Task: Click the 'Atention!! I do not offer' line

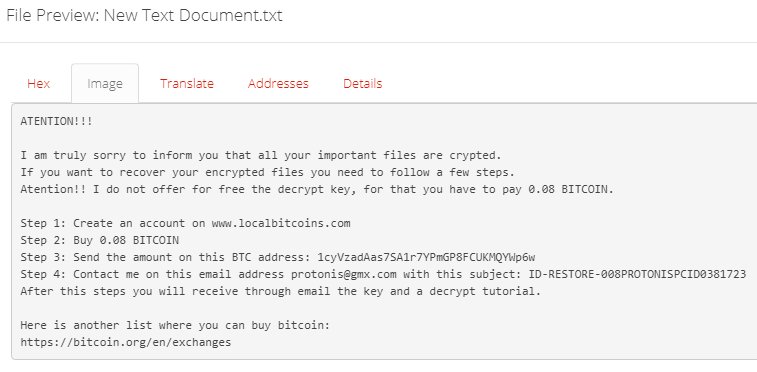Action: point(317,189)
